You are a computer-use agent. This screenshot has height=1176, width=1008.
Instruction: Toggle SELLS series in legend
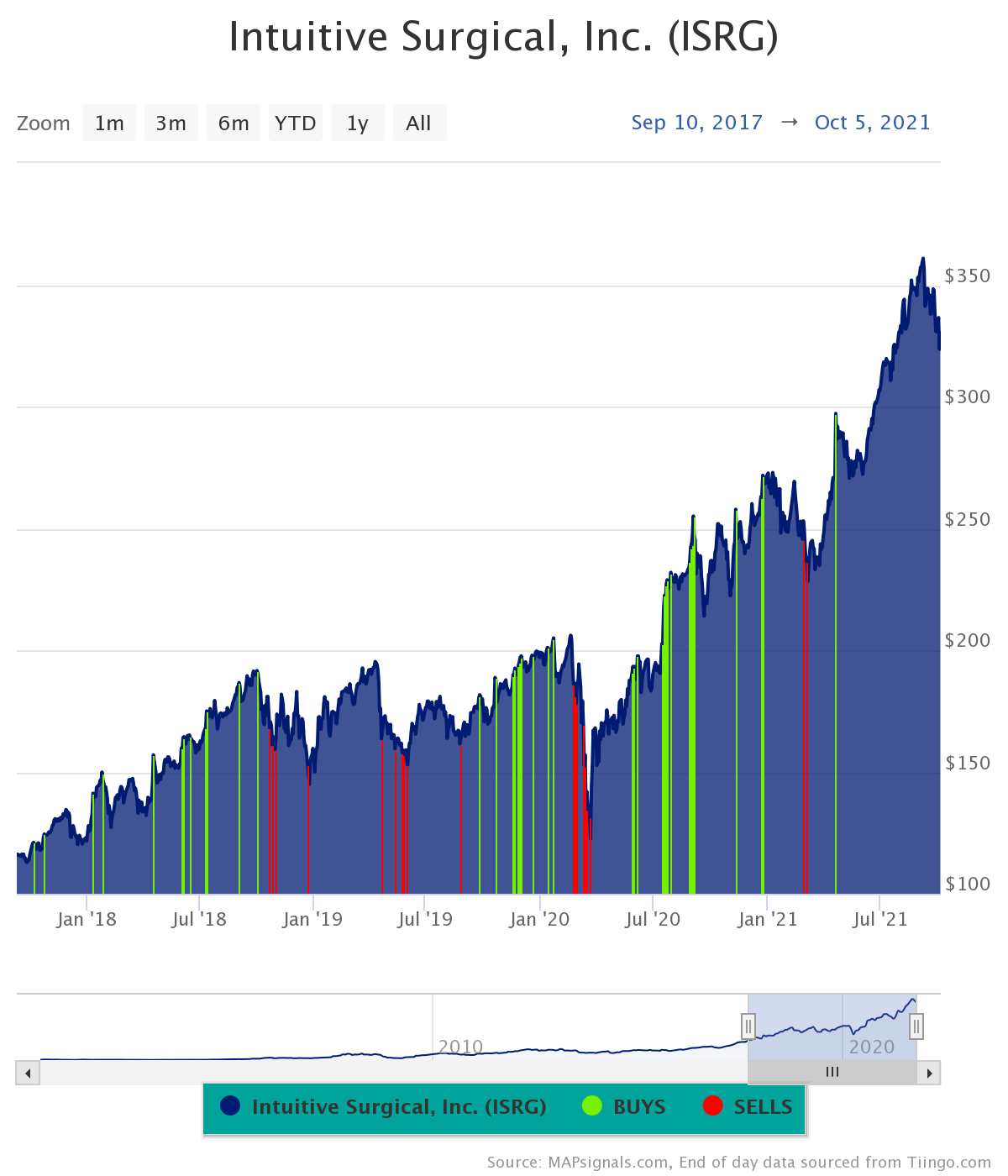click(x=748, y=1106)
